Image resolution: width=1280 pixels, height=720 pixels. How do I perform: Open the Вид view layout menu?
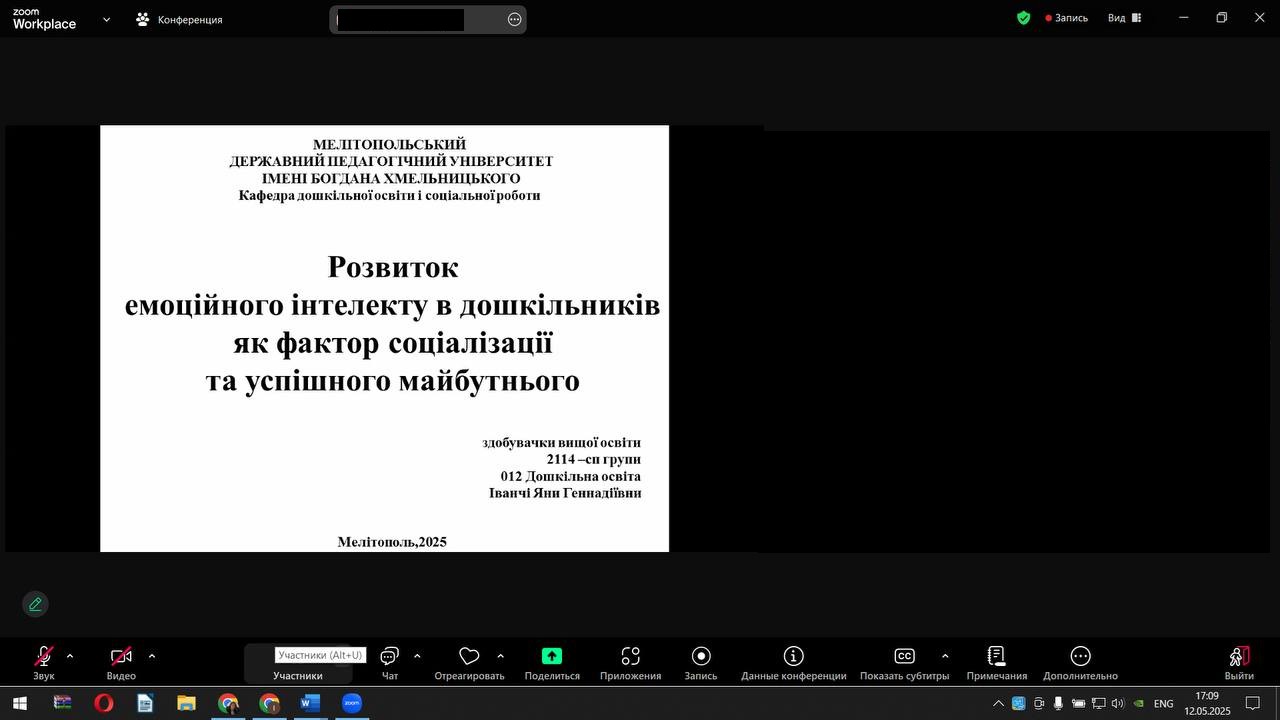[1124, 18]
